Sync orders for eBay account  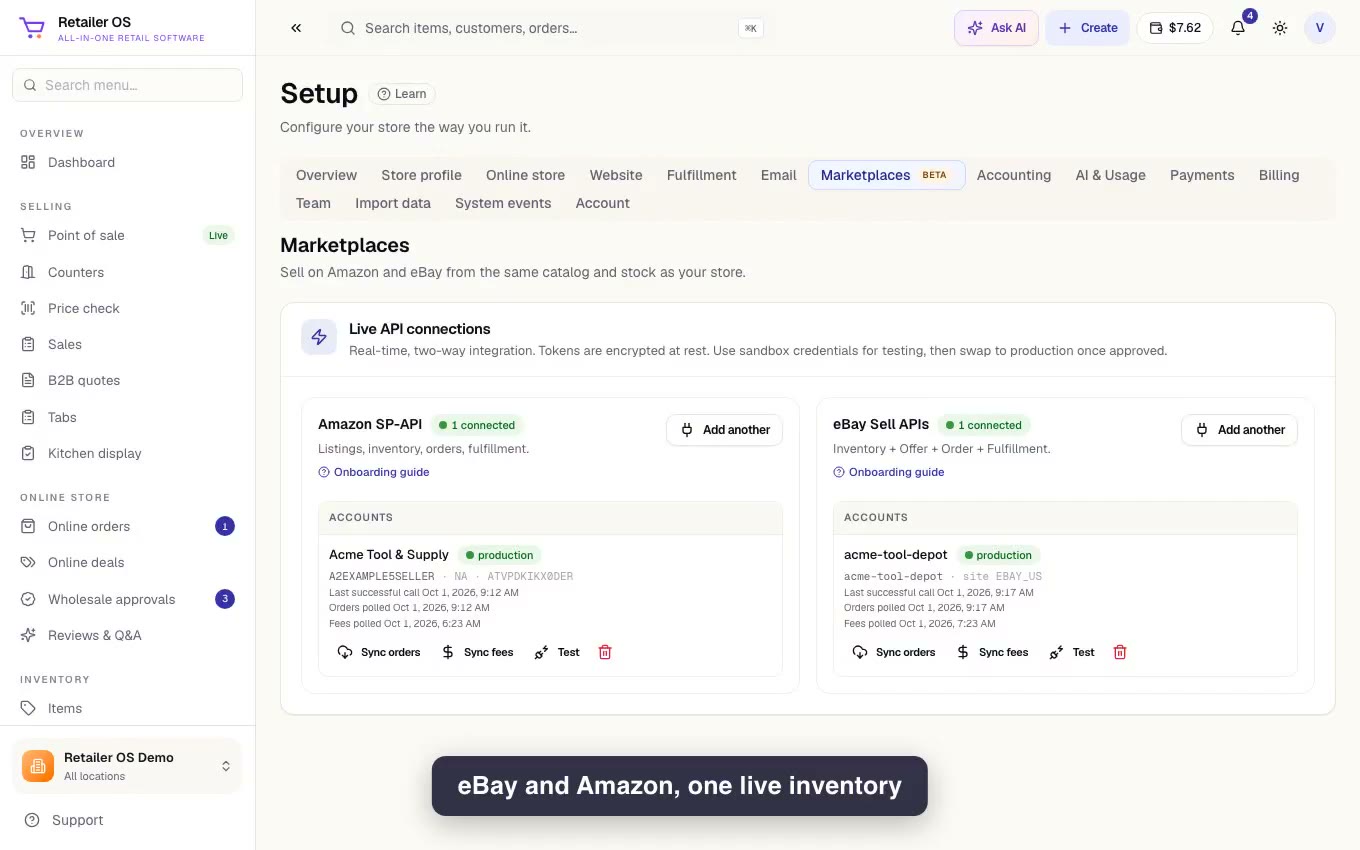[894, 652]
